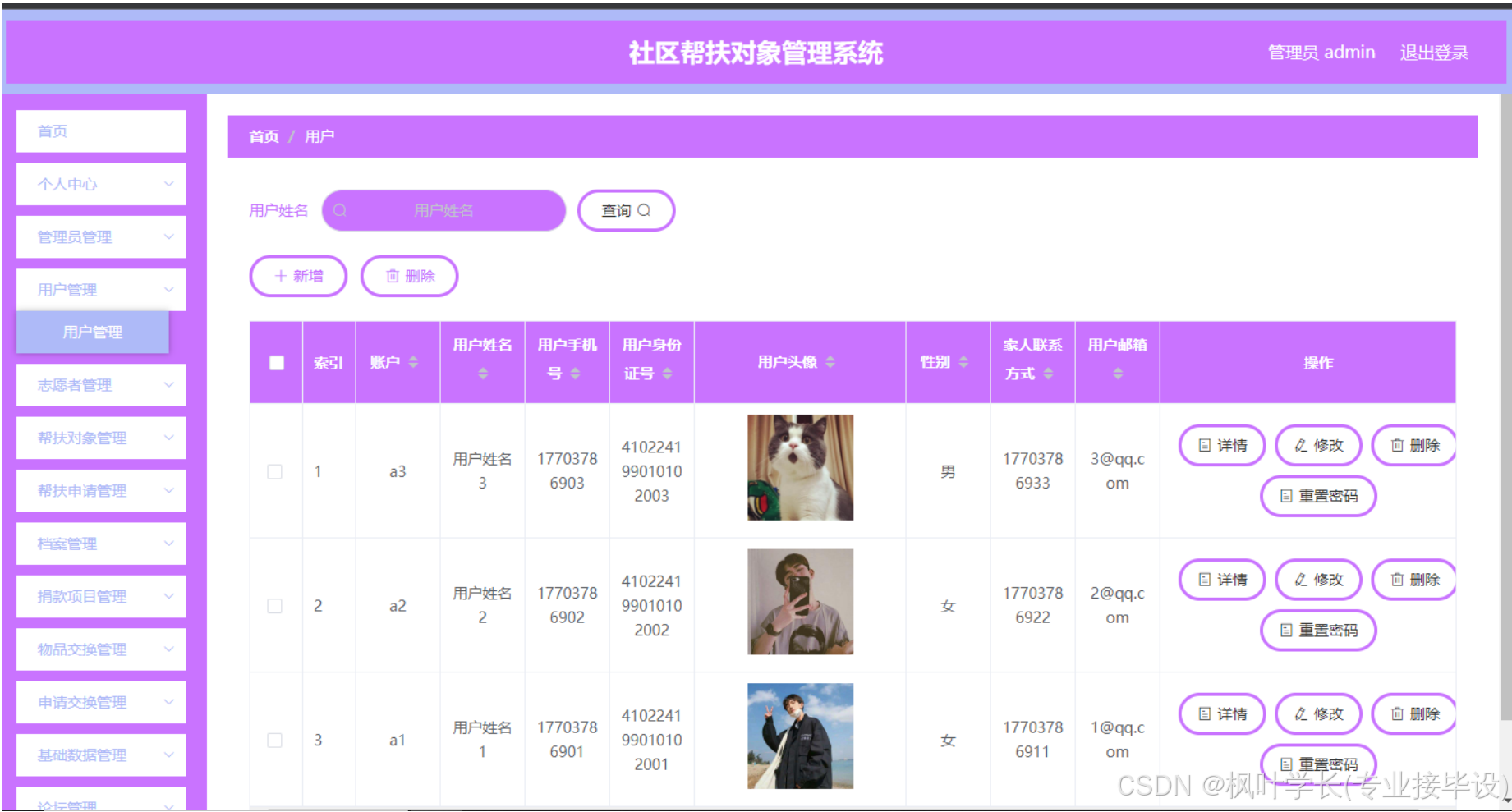Screen dimensions: 1512x812
Task: Click 首页 in the breadcrumb
Action: tap(264, 136)
